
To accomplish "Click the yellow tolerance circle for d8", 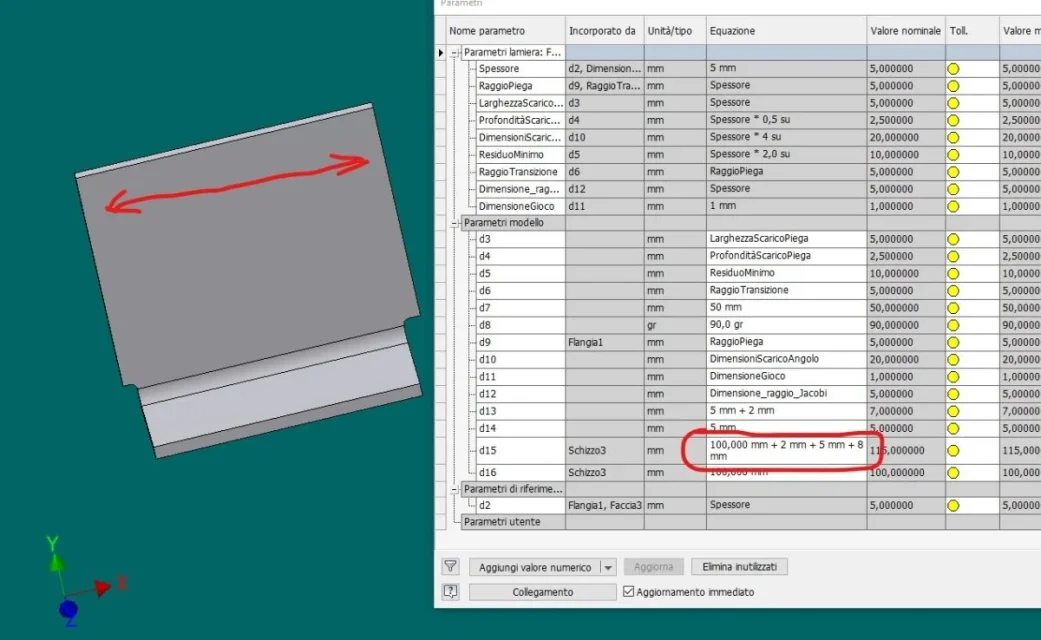I will coord(953,325).
